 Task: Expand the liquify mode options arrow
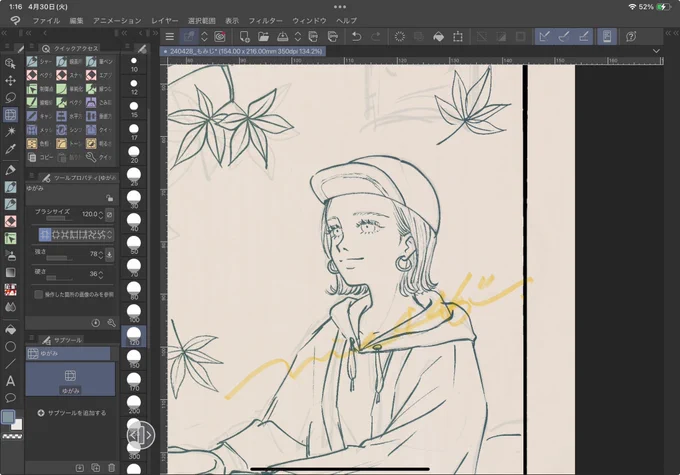[x=110, y=235]
